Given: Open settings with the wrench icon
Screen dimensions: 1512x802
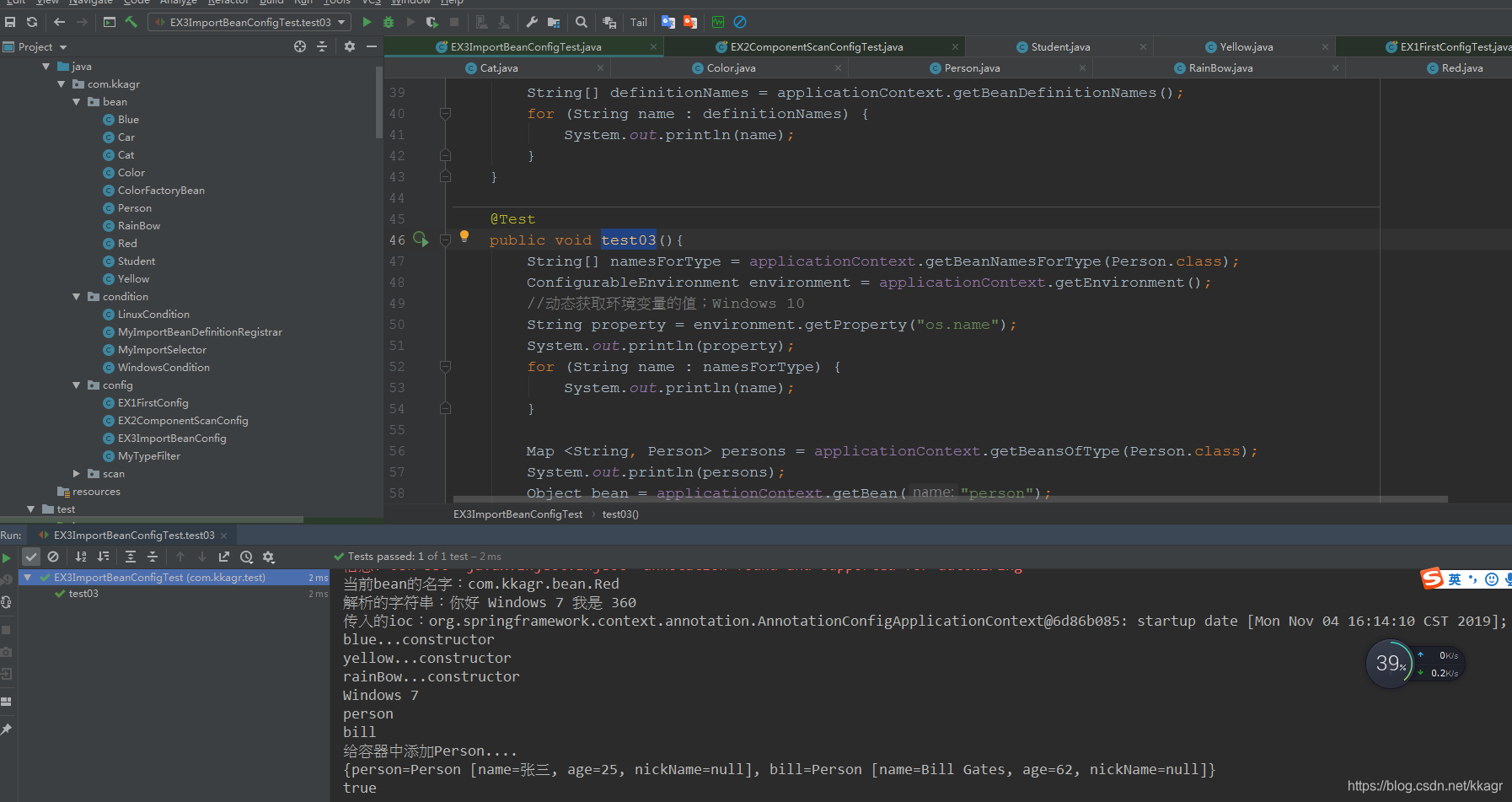Looking at the screenshot, I should pyautogui.click(x=532, y=22).
